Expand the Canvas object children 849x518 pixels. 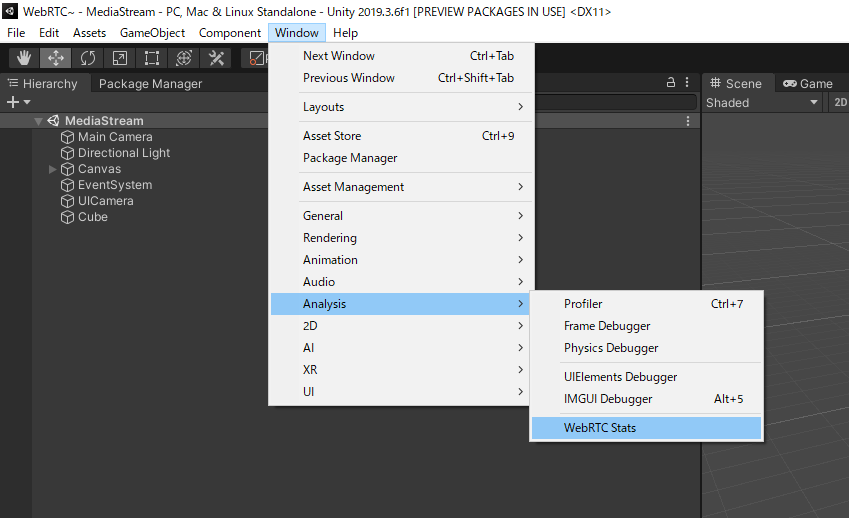(x=53, y=169)
